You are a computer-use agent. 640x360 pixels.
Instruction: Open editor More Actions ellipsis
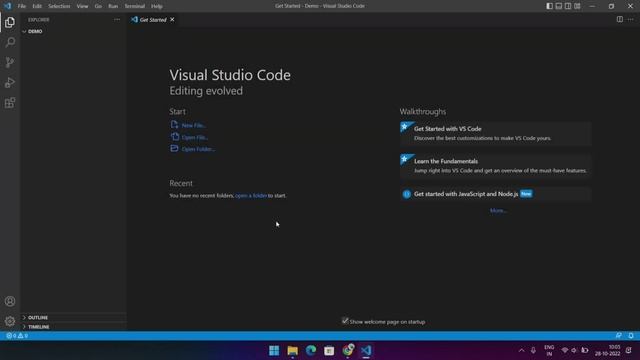coord(631,19)
